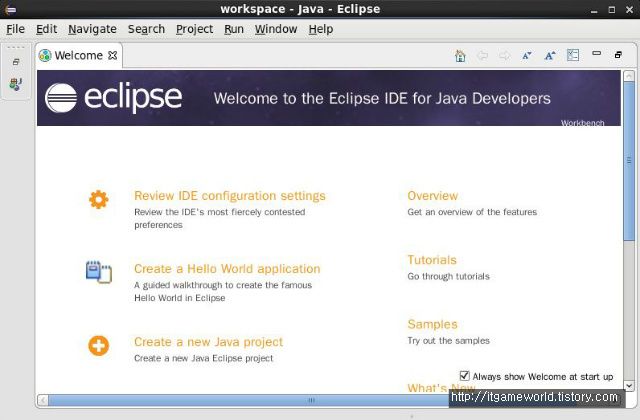Increase the font size with the large A icon
This screenshot has height=420, width=640.
(x=550, y=56)
